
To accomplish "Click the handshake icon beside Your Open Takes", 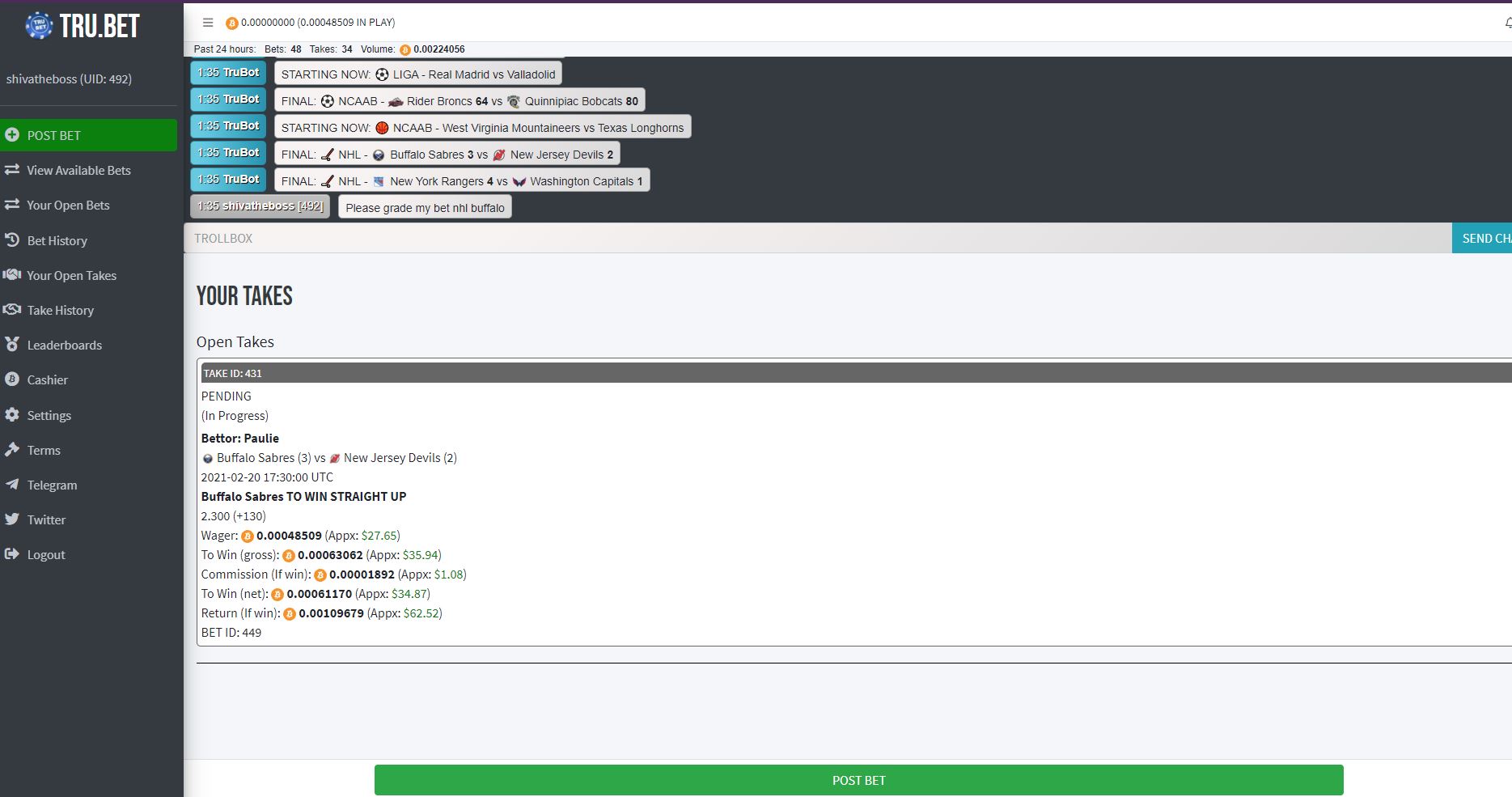I will pyautogui.click(x=12, y=275).
